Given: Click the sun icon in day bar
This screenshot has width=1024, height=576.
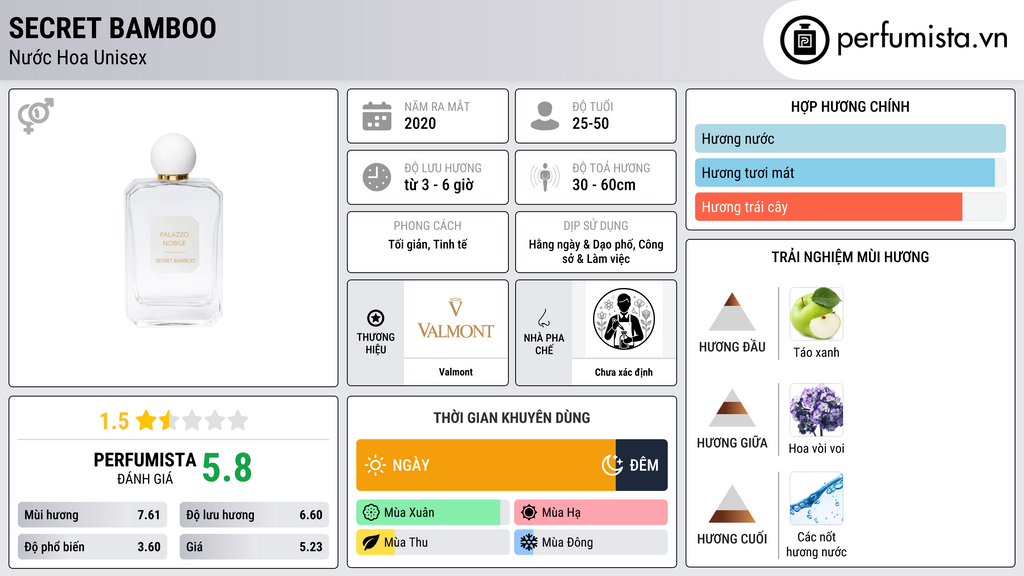Looking at the screenshot, I should 375,465.
